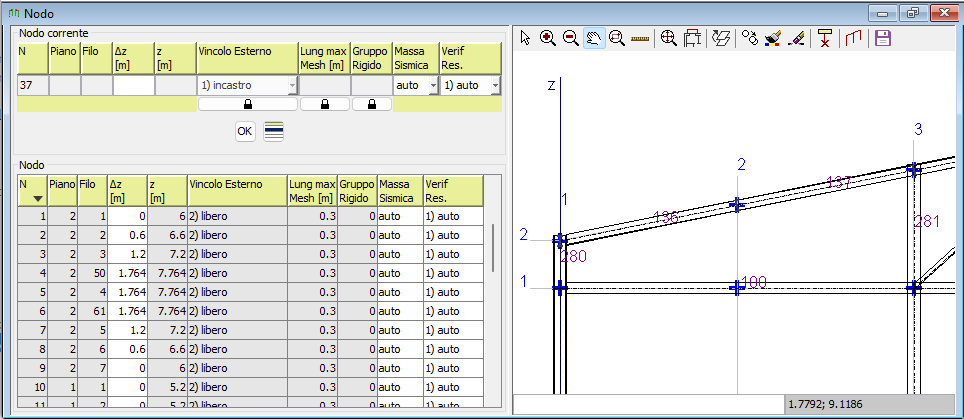This screenshot has height=419, width=964.
Task: Click the paintbrush color tool
Action: tap(773, 38)
